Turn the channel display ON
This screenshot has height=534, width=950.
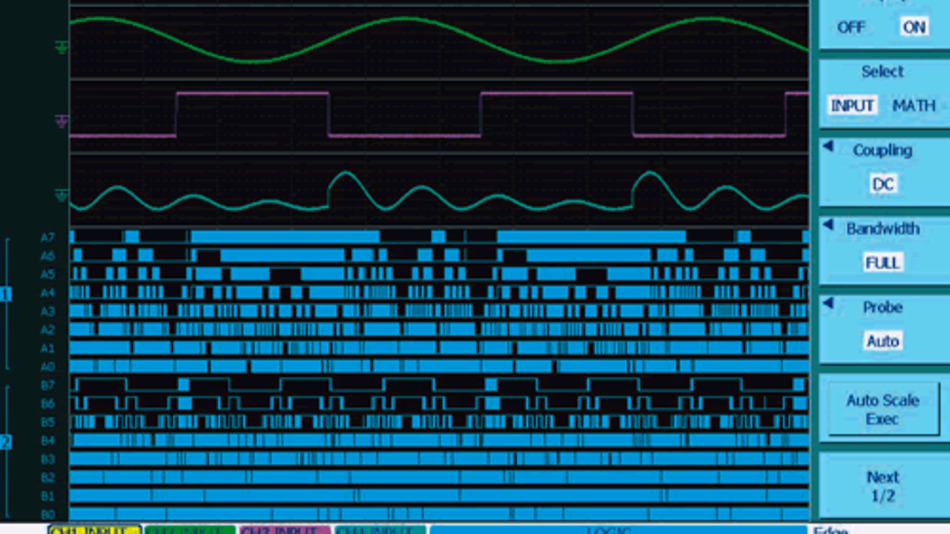(914, 27)
